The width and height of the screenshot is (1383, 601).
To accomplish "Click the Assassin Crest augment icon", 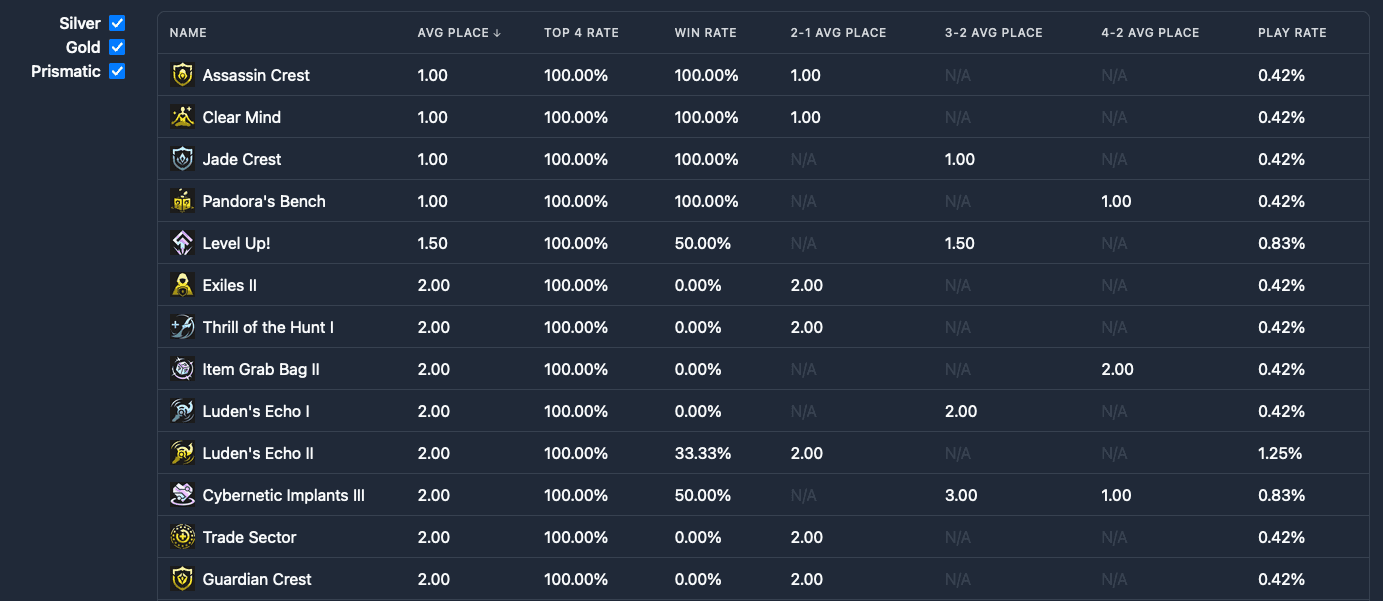I will (182, 75).
